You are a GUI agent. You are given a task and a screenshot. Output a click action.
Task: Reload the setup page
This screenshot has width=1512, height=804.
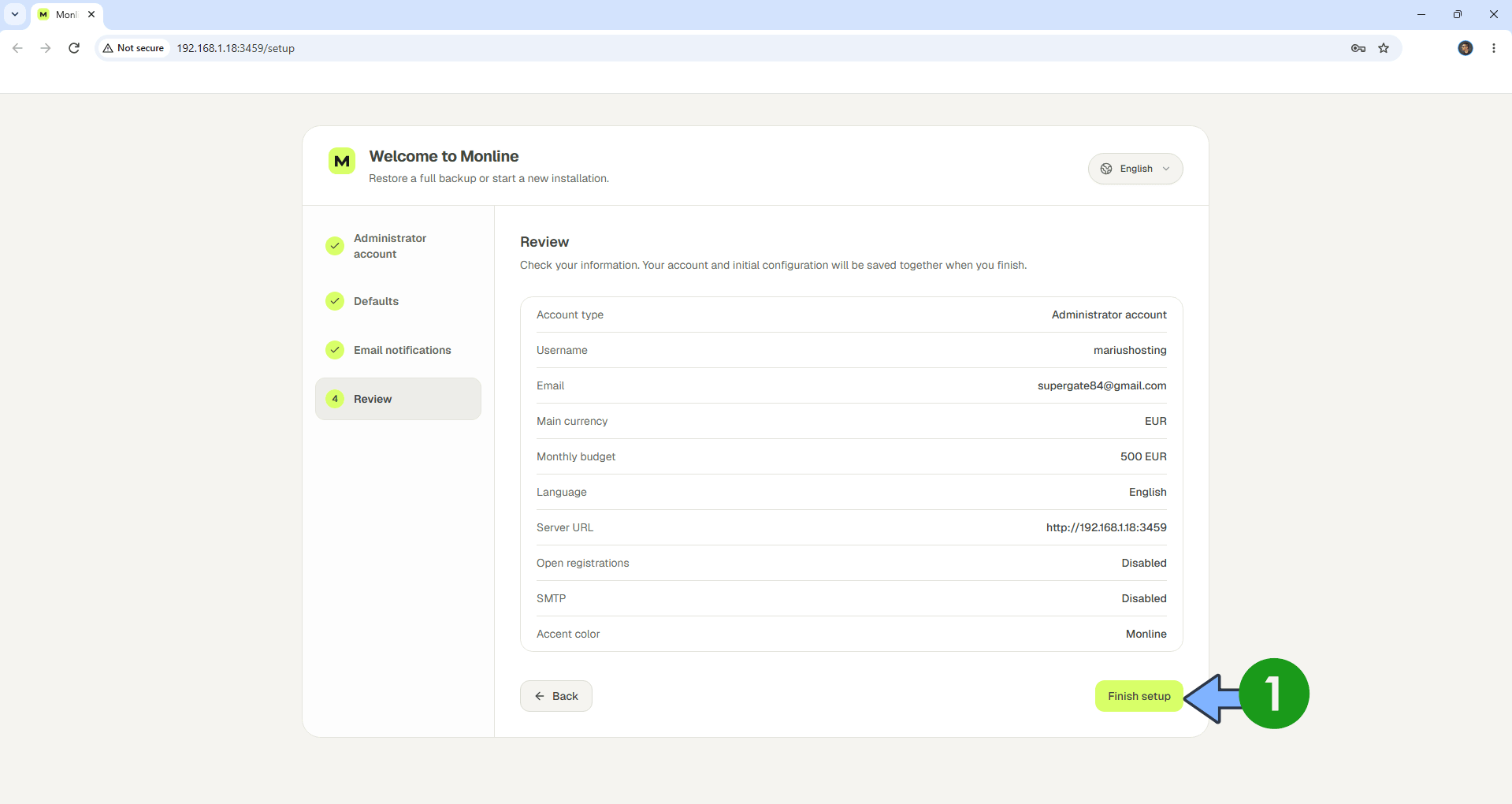point(74,48)
